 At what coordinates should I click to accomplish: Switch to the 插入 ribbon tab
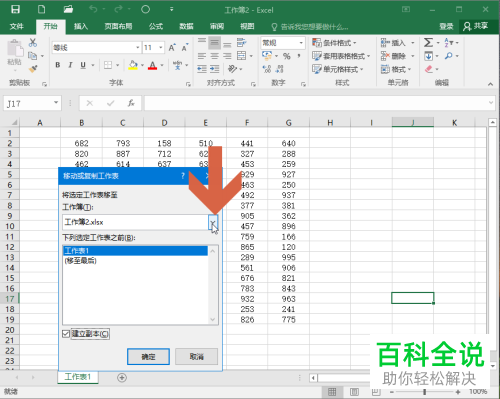(x=81, y=26)
